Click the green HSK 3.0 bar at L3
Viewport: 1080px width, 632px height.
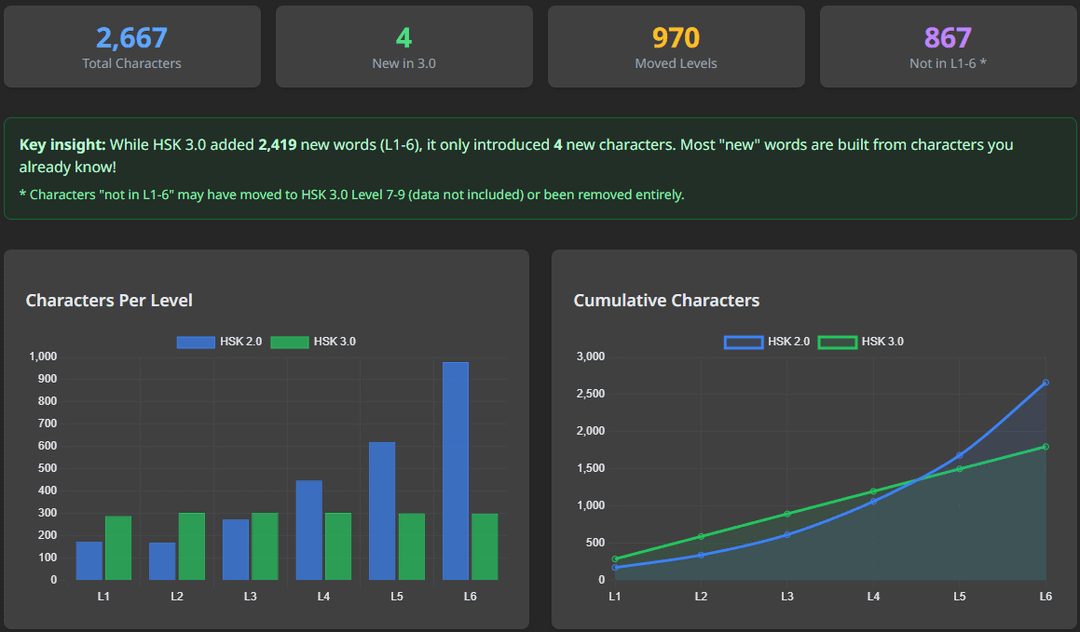tap(265, 546)
